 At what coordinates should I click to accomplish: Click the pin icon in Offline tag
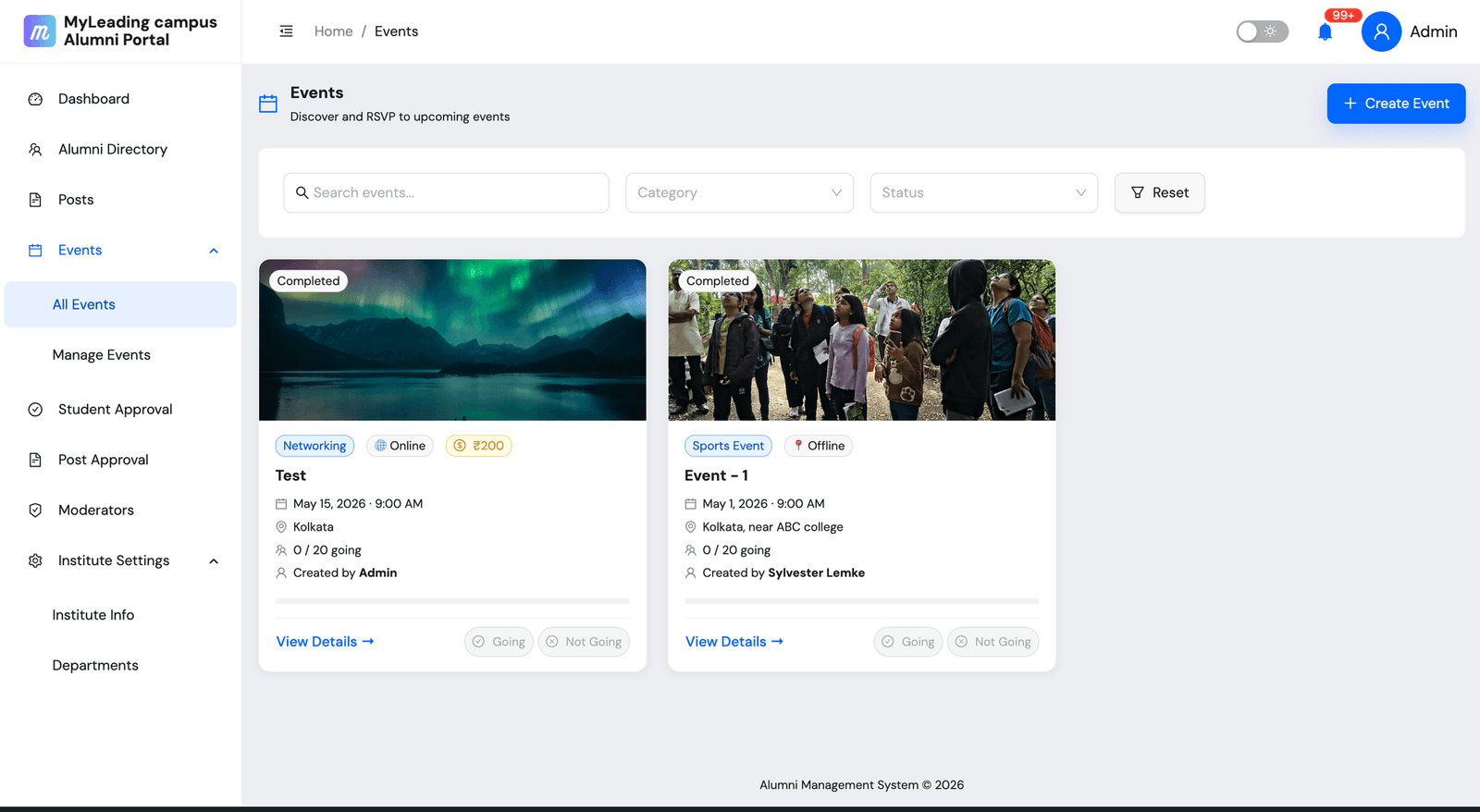tap(798, 446)
